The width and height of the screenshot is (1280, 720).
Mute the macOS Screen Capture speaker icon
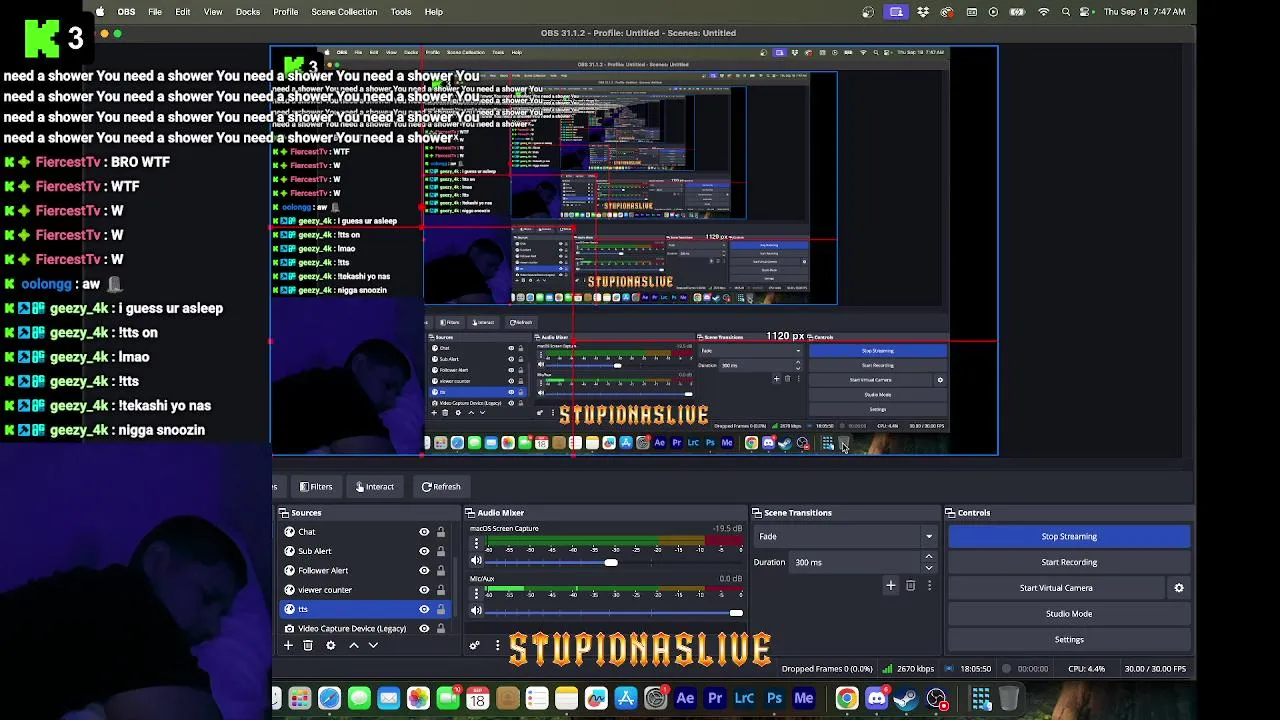coord(476,562)
